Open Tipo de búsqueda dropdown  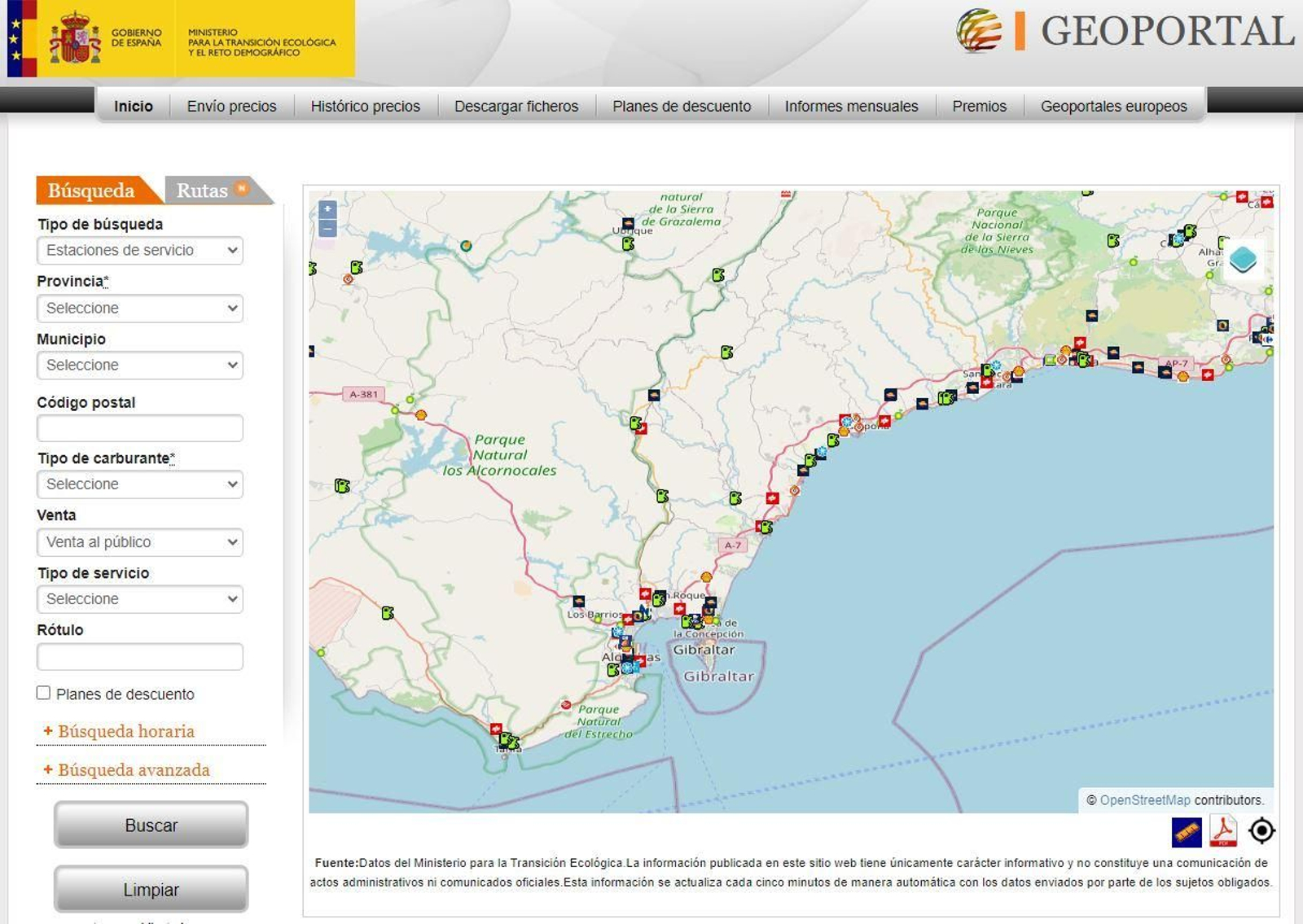[139, 250]
